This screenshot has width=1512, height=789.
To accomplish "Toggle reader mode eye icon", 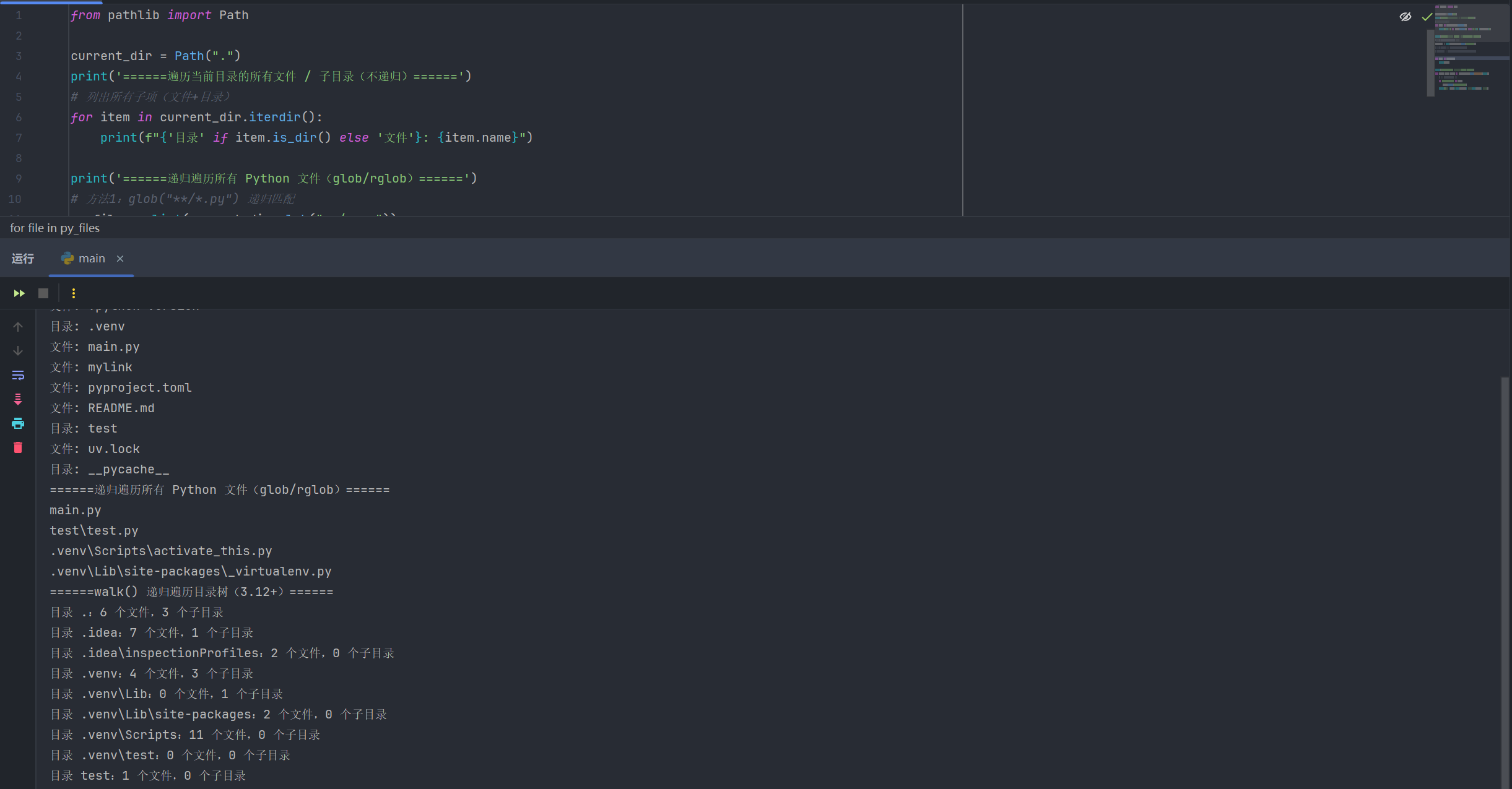I will [1406, 17].
